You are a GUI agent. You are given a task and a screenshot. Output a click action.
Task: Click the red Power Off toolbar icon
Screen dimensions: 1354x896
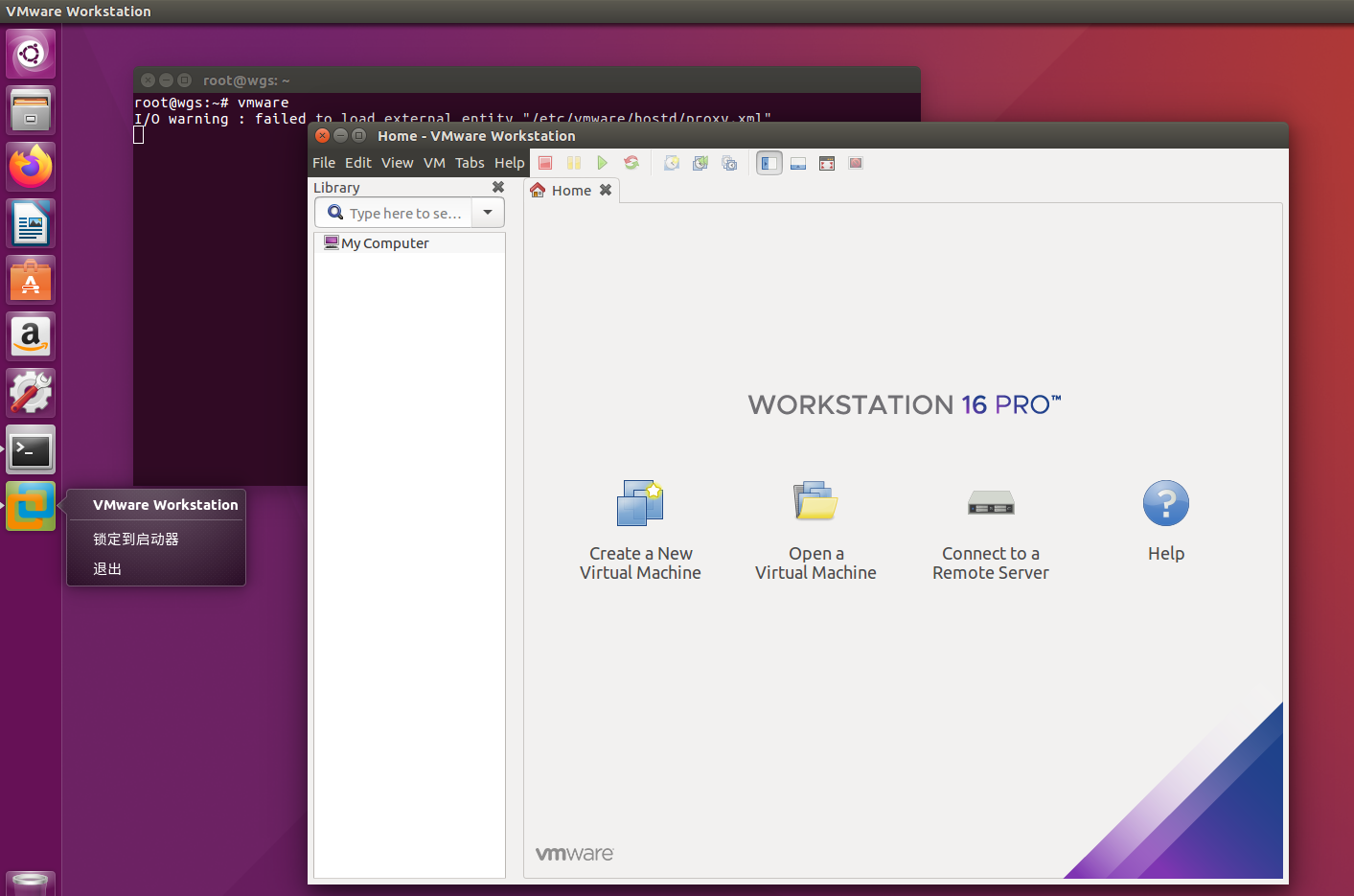click(545, 163)
